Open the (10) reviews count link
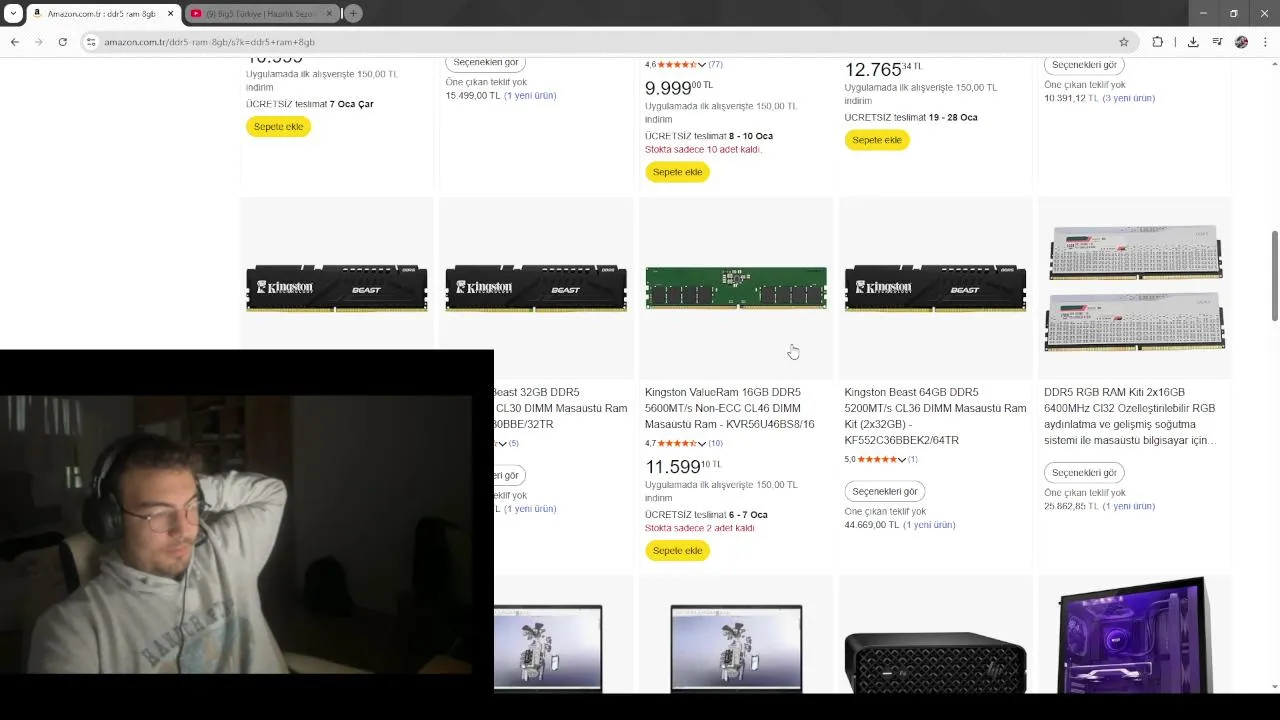This screenshot has height=720, width=1280. click(715, 443)
